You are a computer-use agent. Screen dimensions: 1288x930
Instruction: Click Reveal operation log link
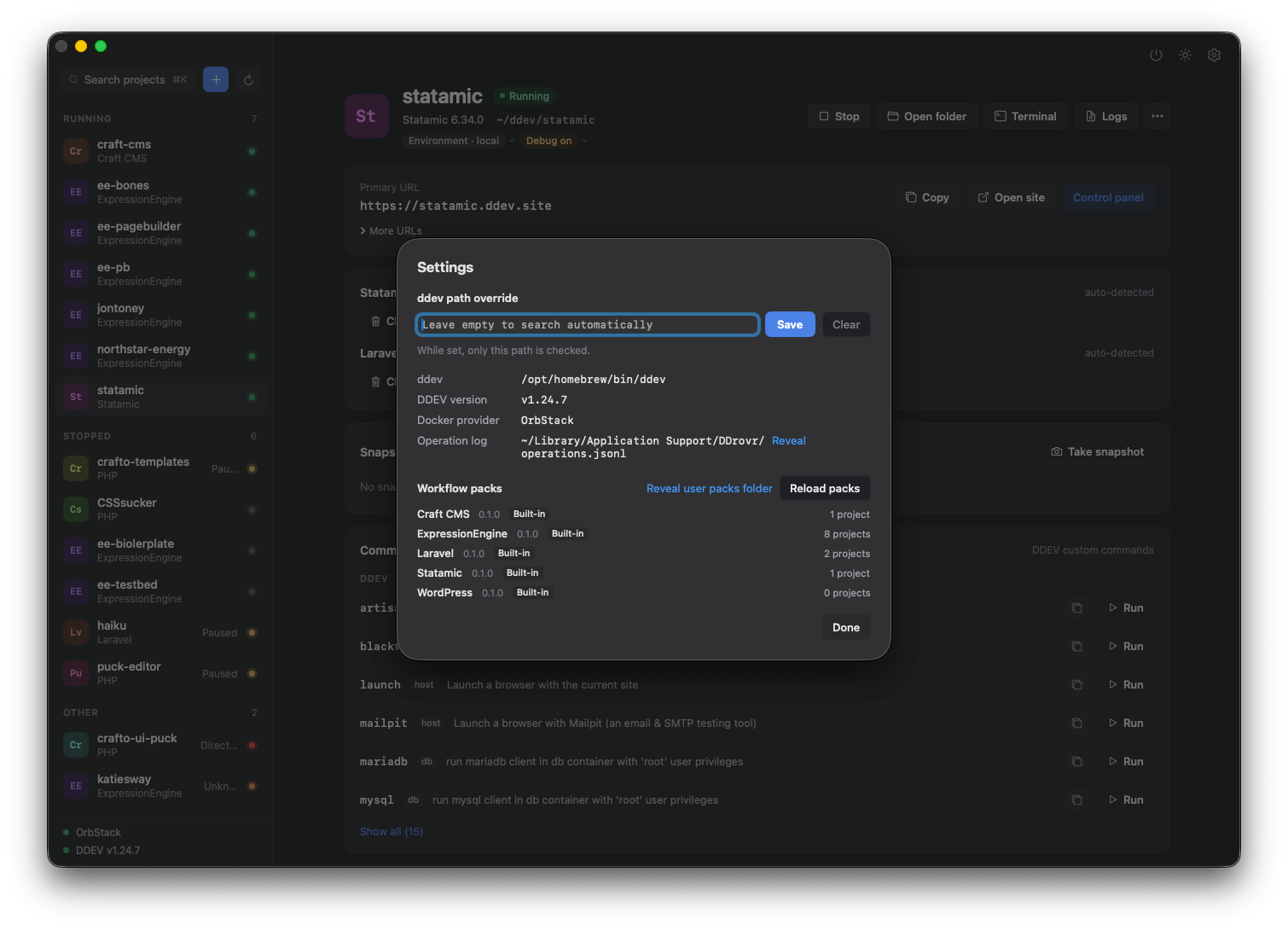click(x=789, y=441)
